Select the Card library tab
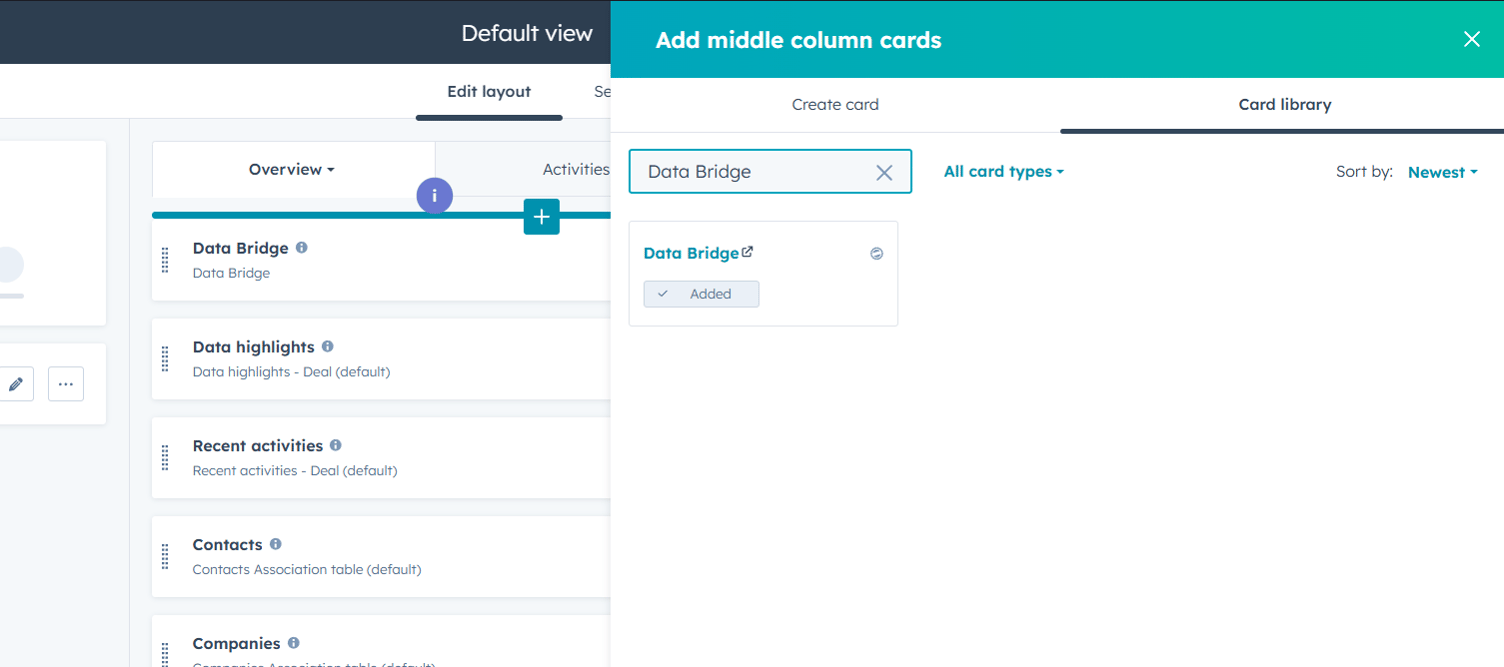 [x=1284, y=105]
